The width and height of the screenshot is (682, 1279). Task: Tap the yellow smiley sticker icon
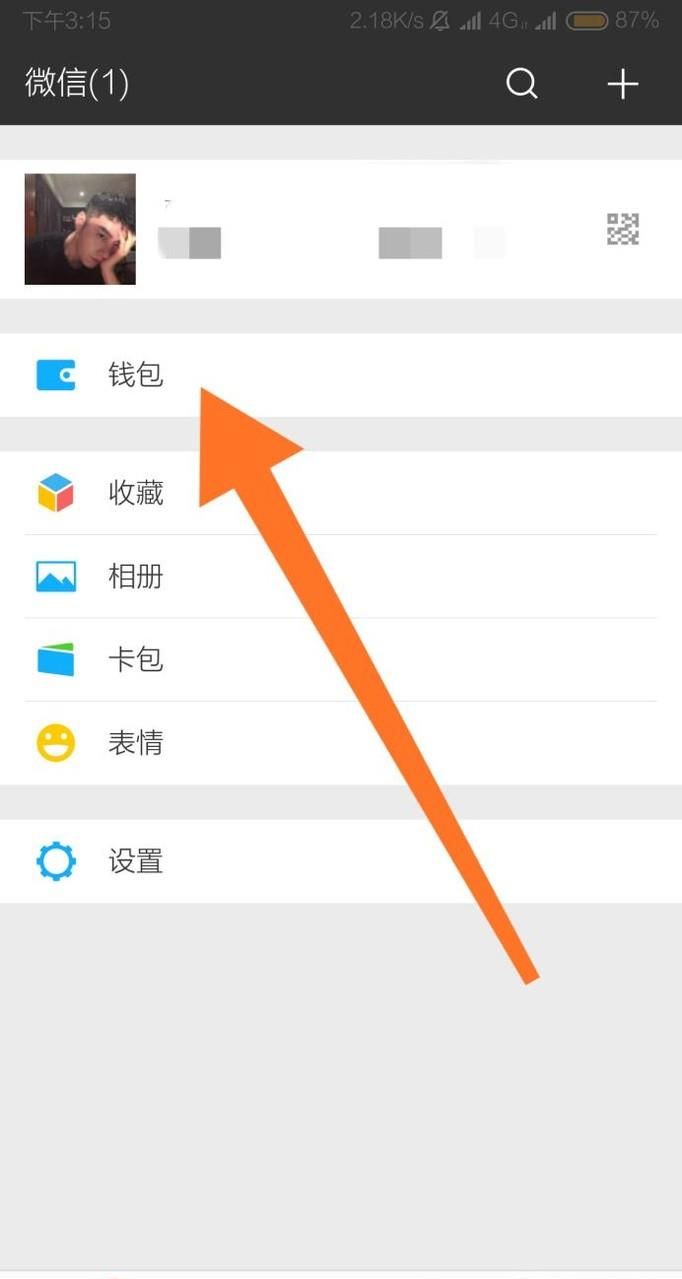tap(56, 743)
